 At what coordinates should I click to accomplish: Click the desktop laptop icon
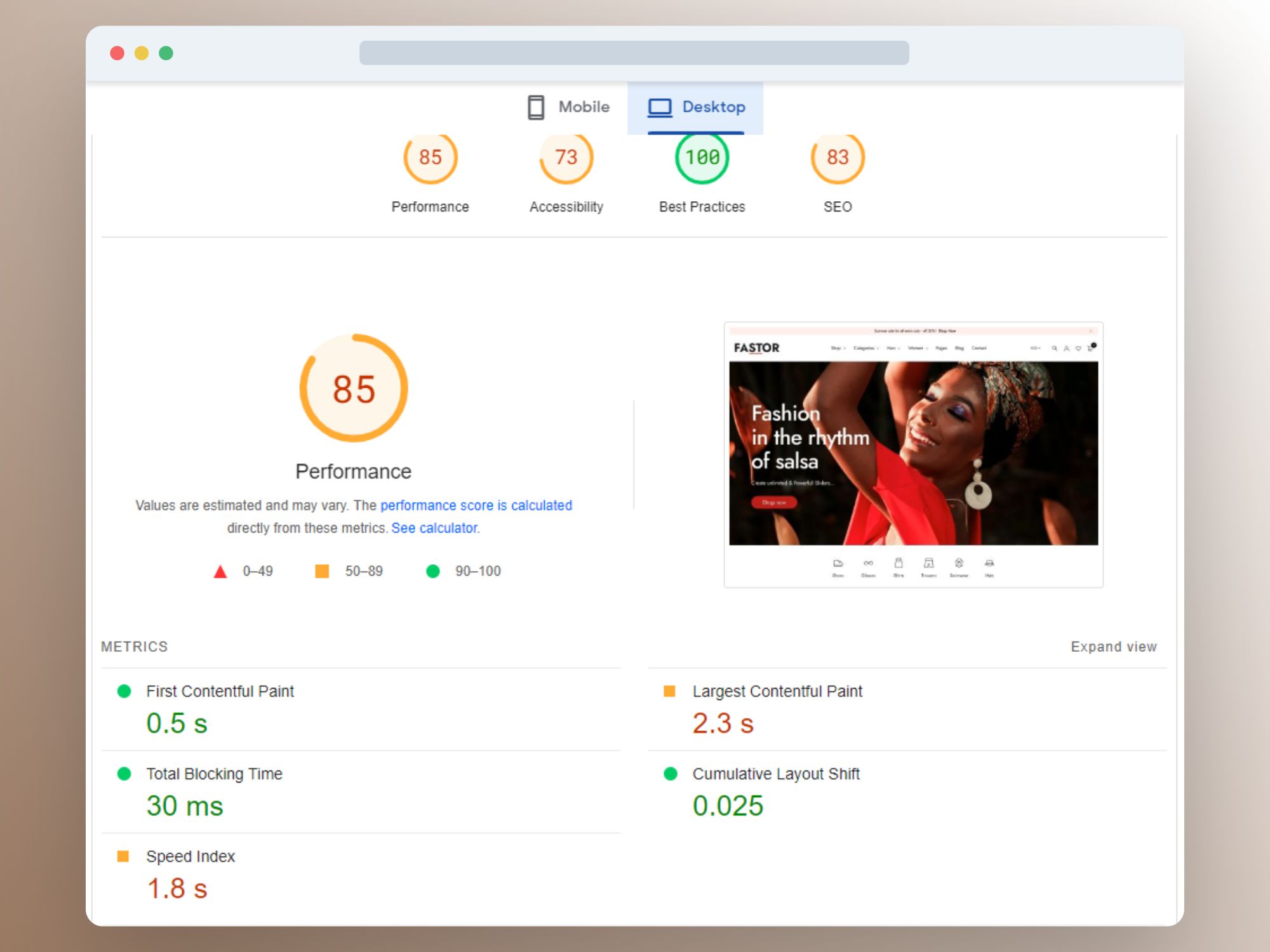660,107
